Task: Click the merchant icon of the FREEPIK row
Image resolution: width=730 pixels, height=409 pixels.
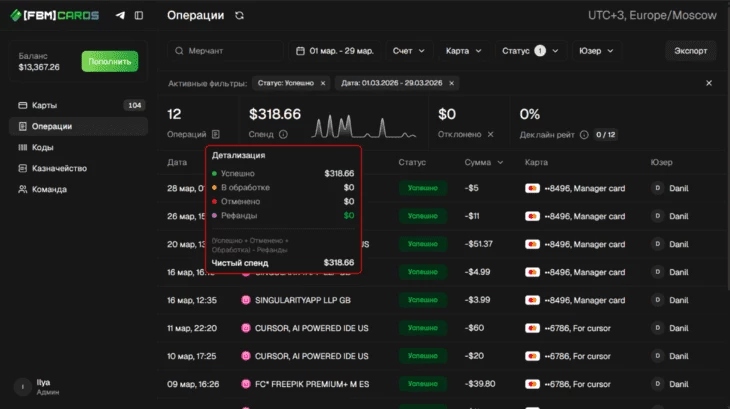Action: click(246, 382)
